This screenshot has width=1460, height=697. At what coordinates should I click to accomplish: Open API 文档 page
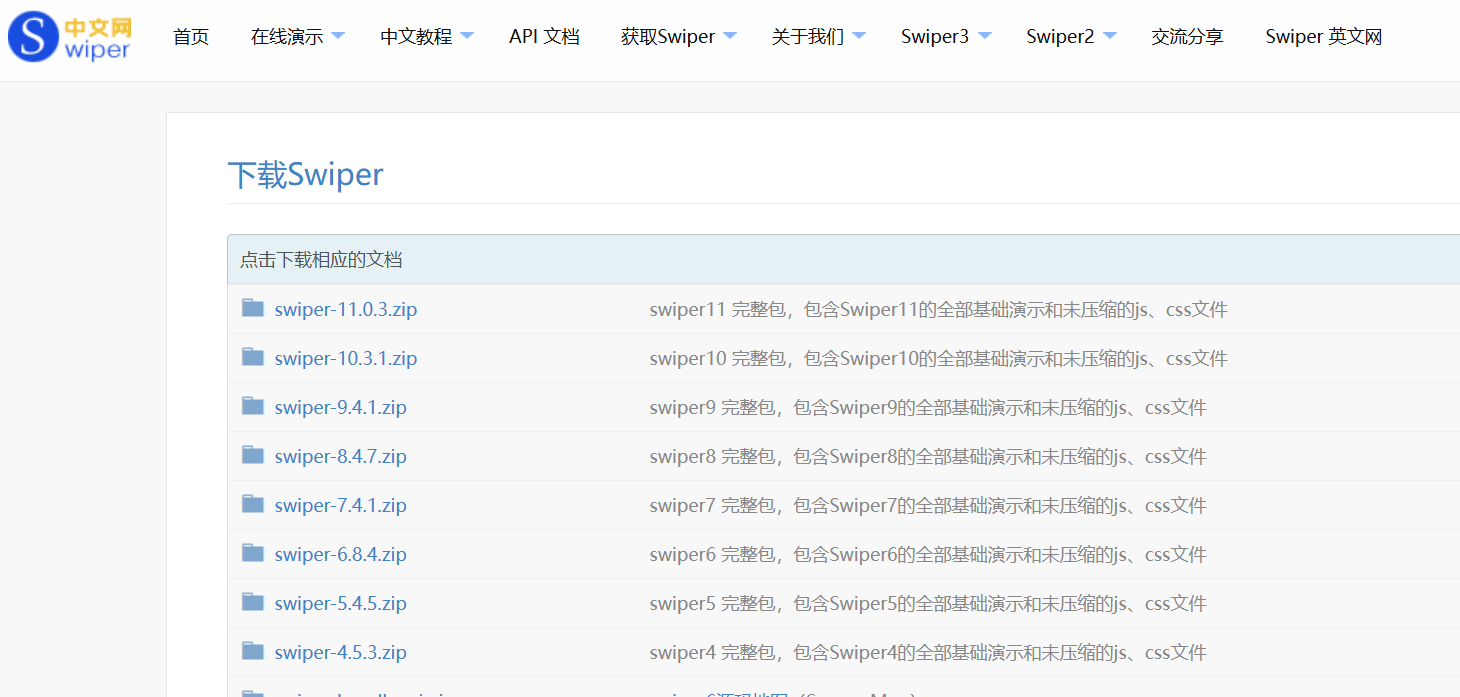click(544, 37)
